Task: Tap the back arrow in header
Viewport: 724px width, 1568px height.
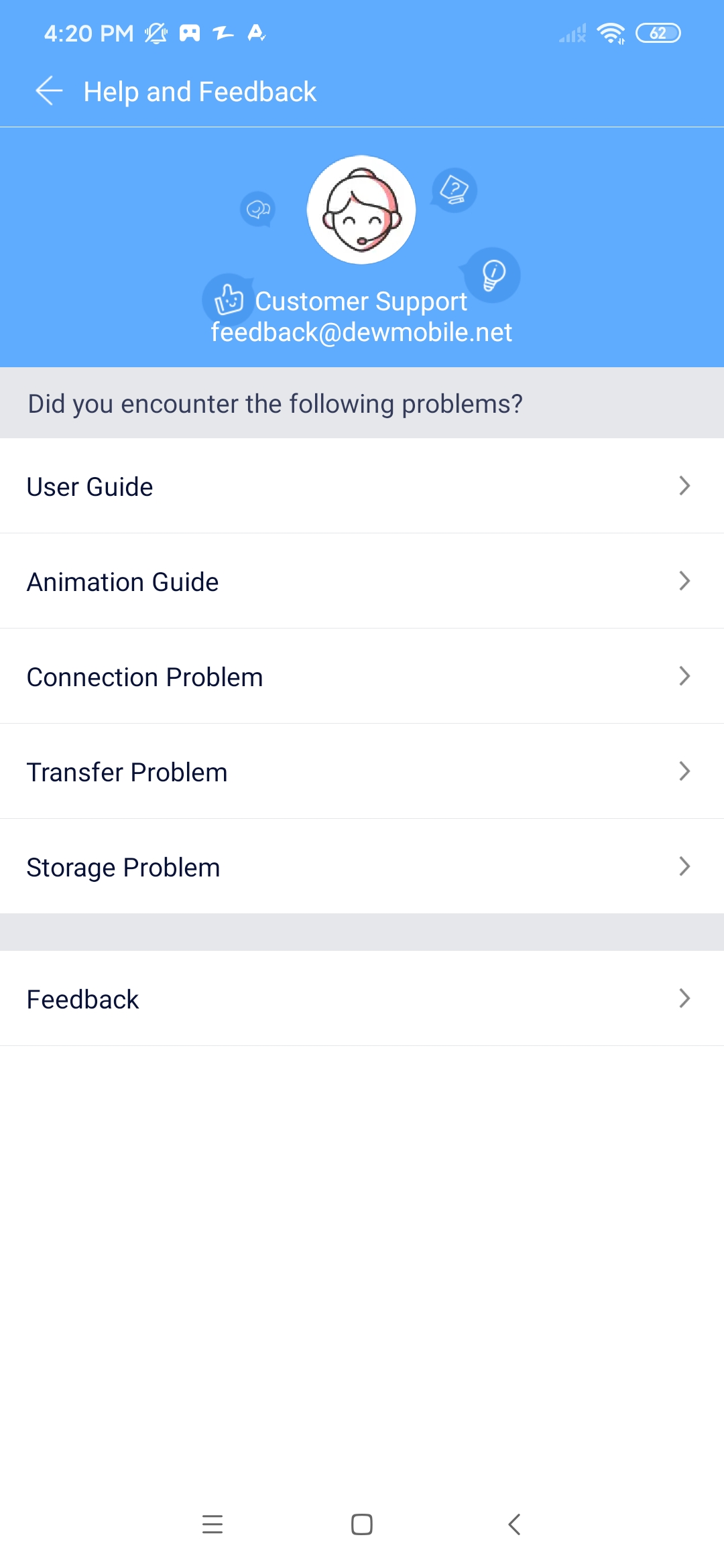Action: pos(49,91)
